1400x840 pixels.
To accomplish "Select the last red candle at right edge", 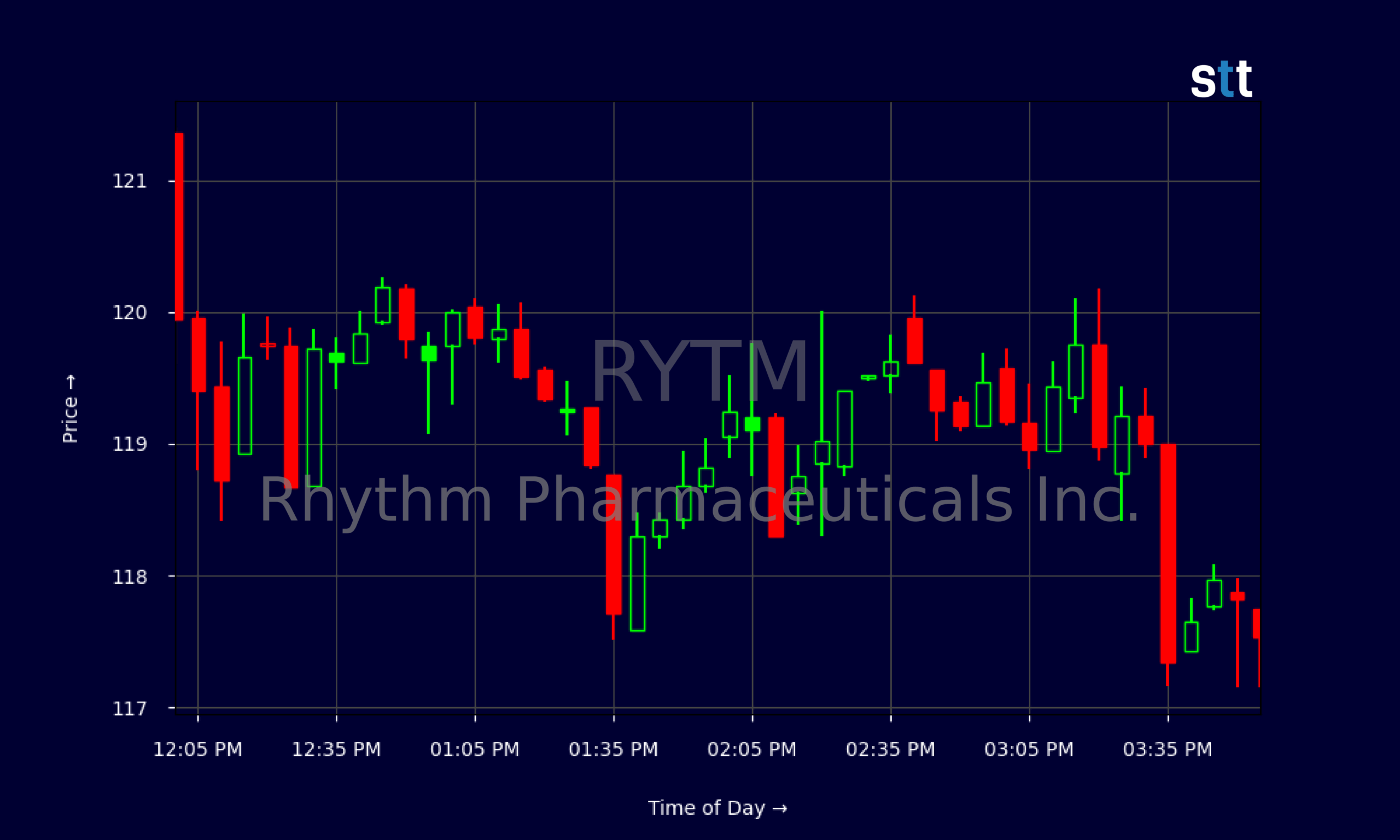I will coord(1256,648).
